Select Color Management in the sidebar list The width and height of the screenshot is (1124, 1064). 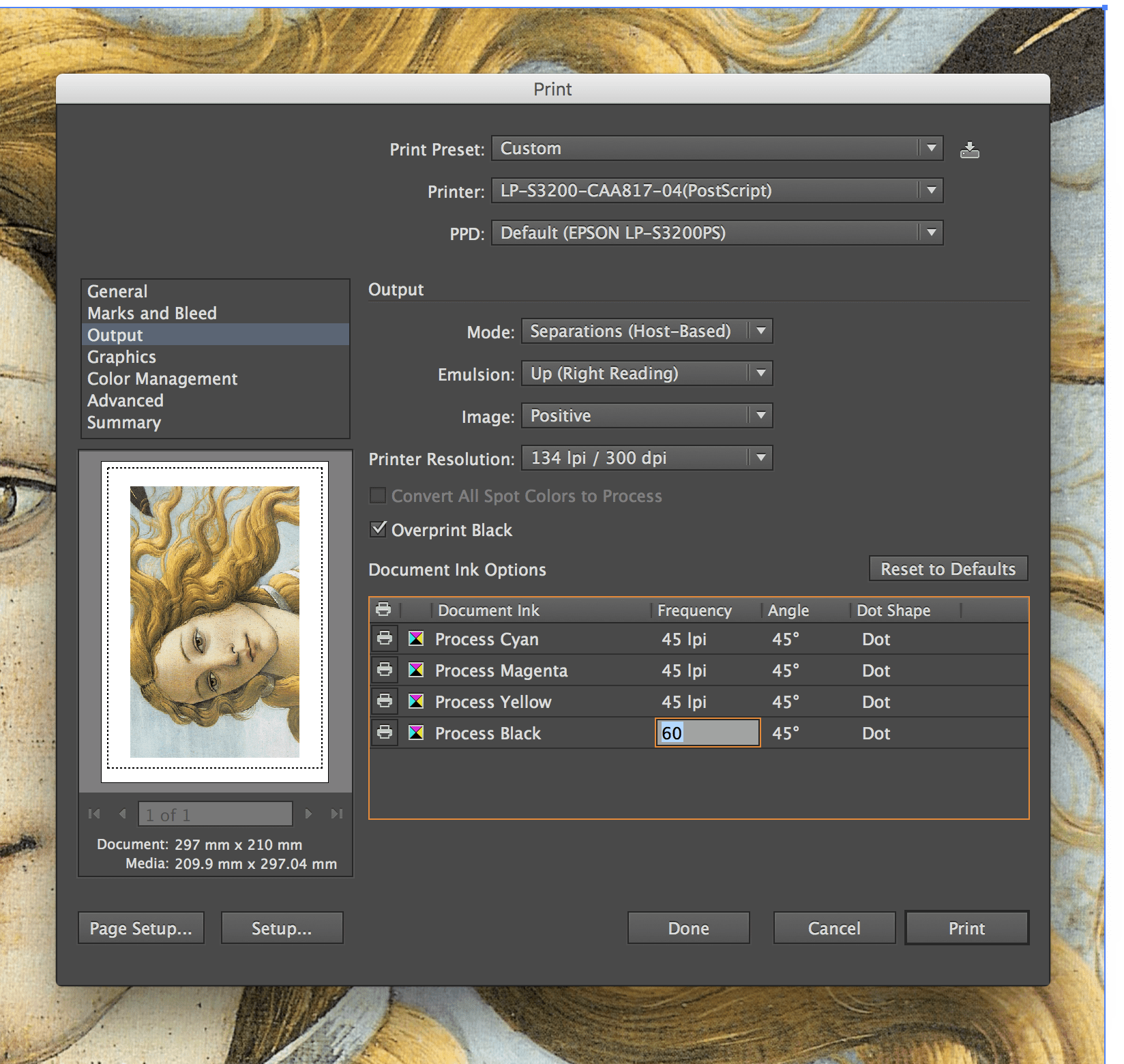point(162,379)
